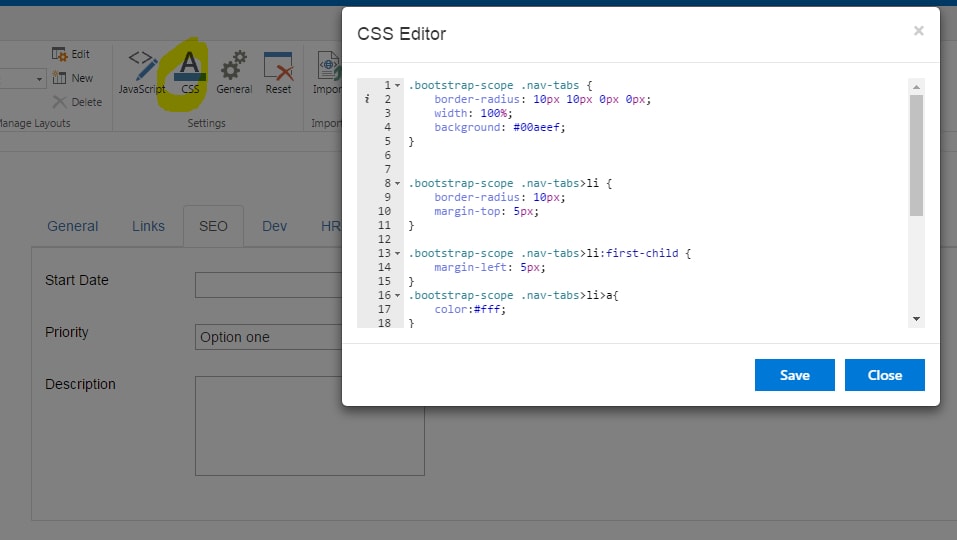957x540 pixels.
Task: Click the '#00aeef' background value
Action: [536, 128]
